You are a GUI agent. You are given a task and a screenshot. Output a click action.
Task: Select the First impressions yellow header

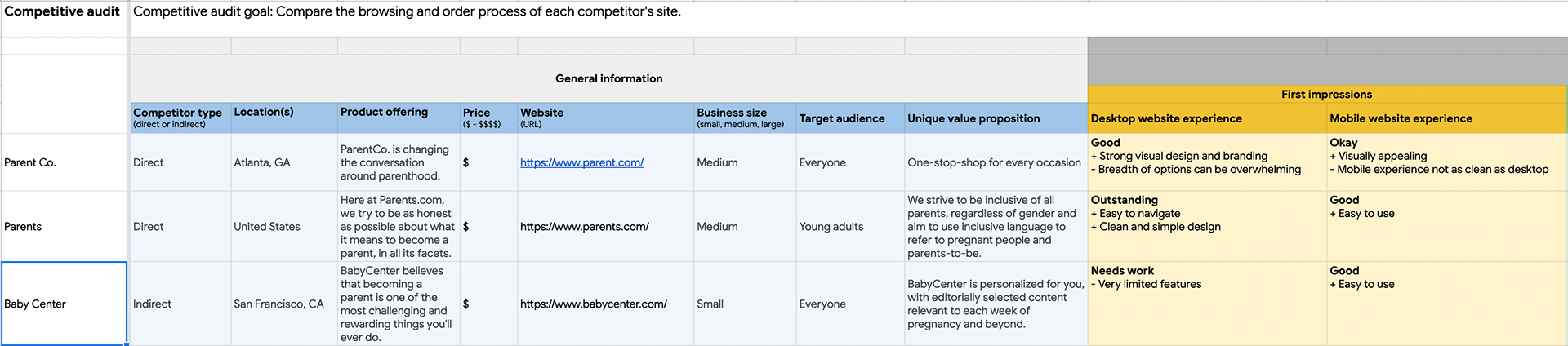pos(1326,94)
